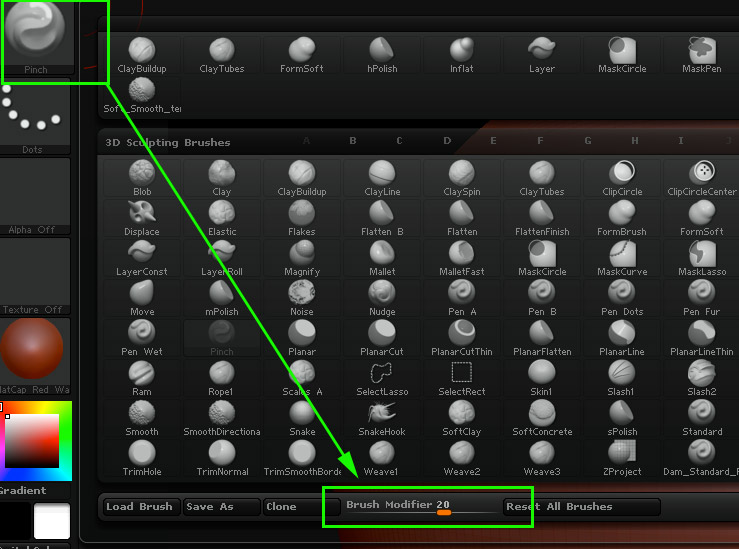This screenshot has height=549, width=739.
Task: Select the MalletFast brush
Action: click(x=461, y=258)
